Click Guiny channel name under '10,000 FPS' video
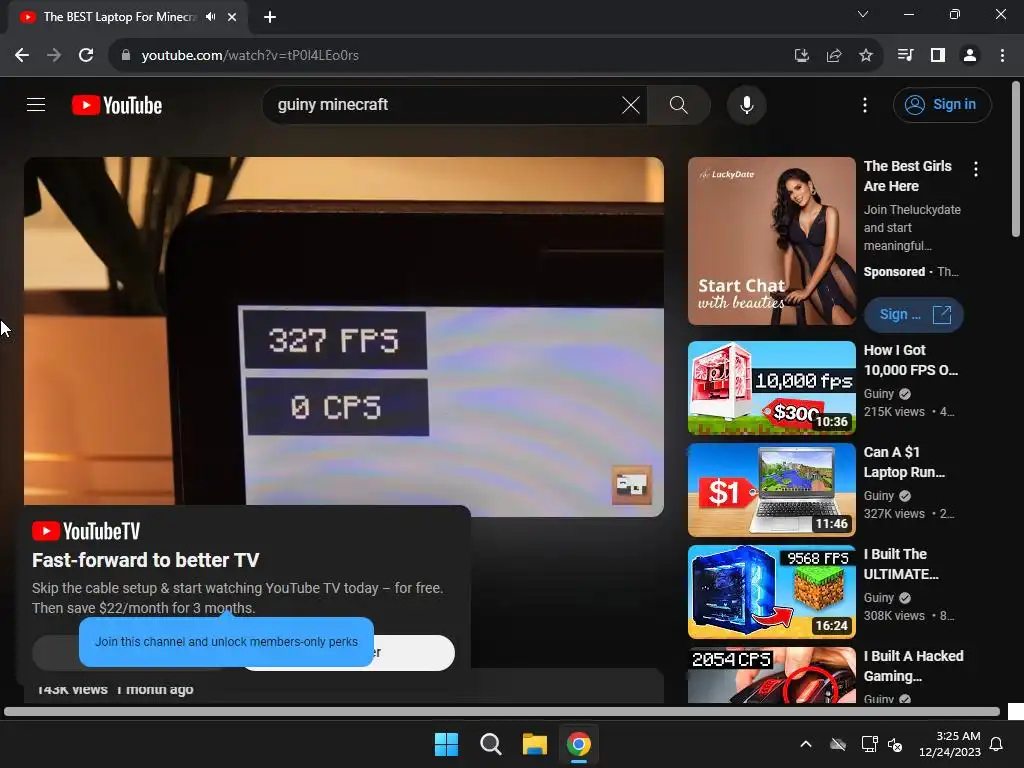This screenshot has width=1024, height=768. click(878, 394)
